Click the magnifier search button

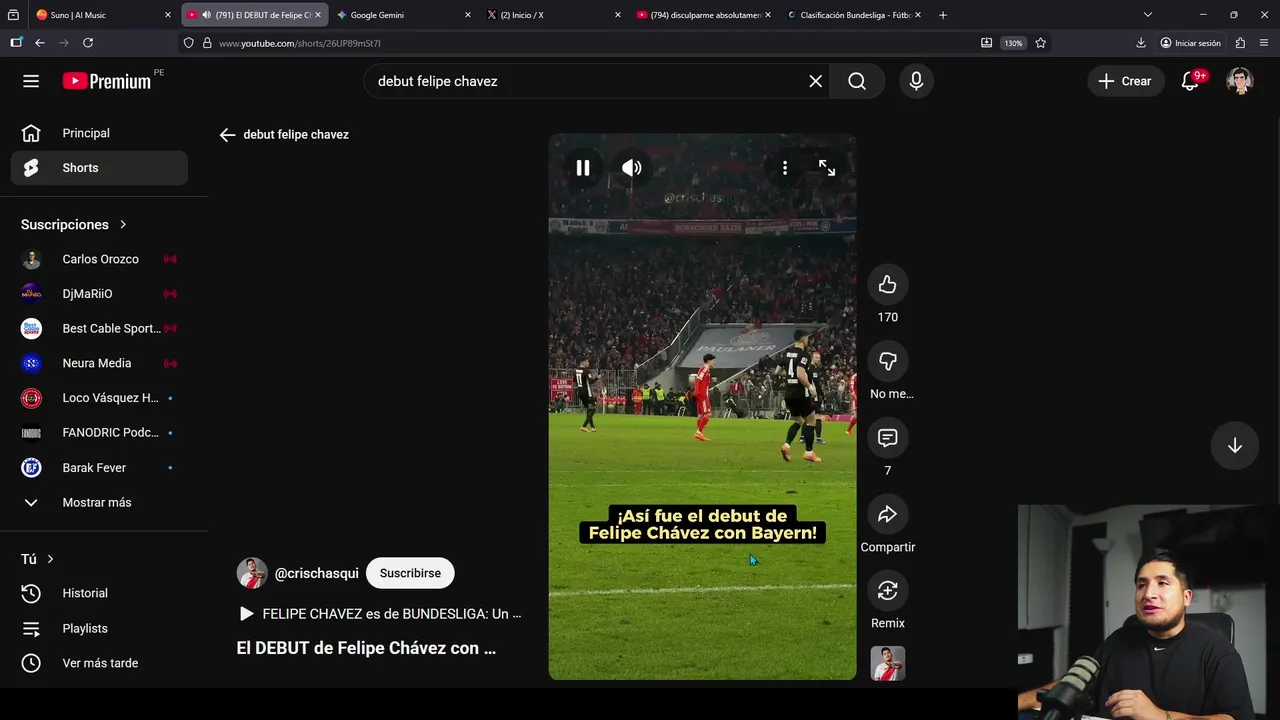click(x=857, y=81)
